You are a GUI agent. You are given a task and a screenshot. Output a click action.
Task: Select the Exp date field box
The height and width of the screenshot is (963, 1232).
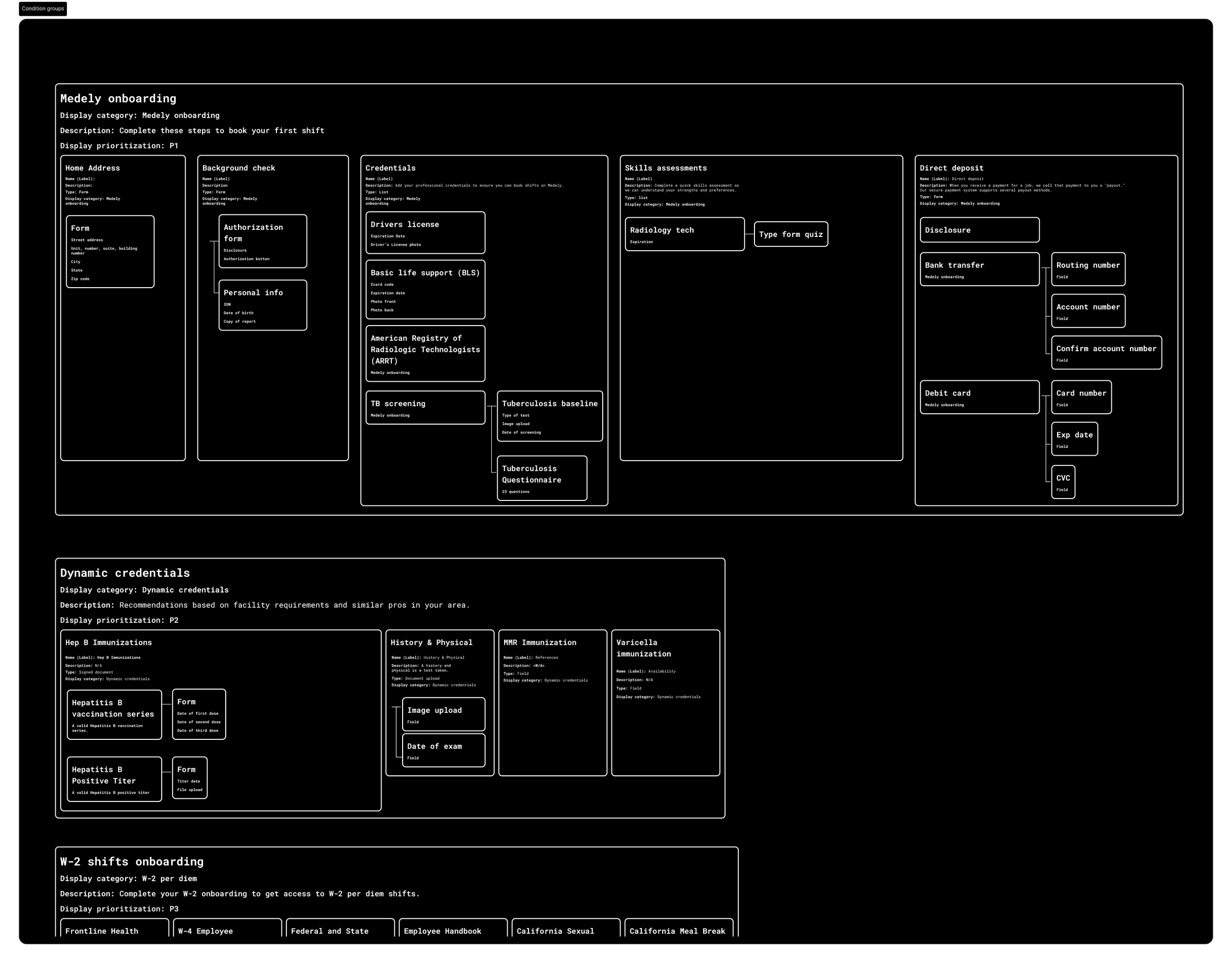pyautogui.click(x=1074, y=439)
